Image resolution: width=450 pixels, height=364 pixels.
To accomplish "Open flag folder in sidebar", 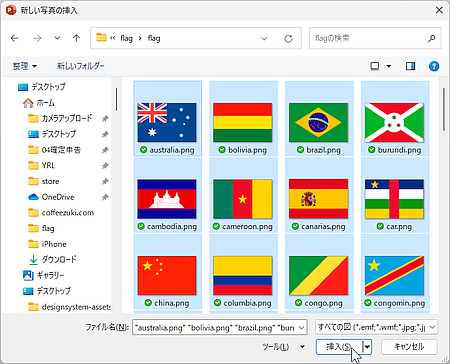I will [x=41, y=228].
